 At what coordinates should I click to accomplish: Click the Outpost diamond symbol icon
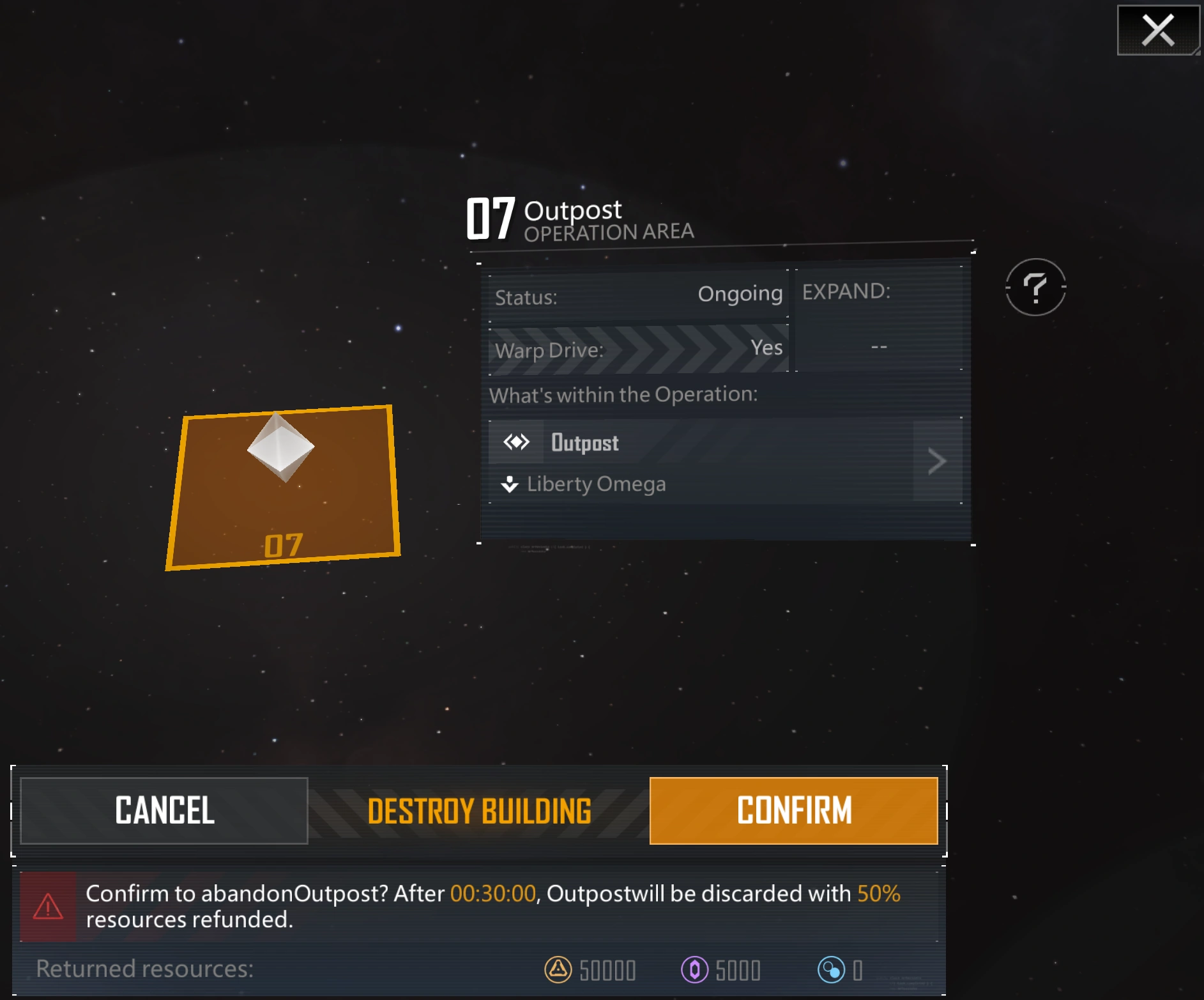[x=516, y=442]
